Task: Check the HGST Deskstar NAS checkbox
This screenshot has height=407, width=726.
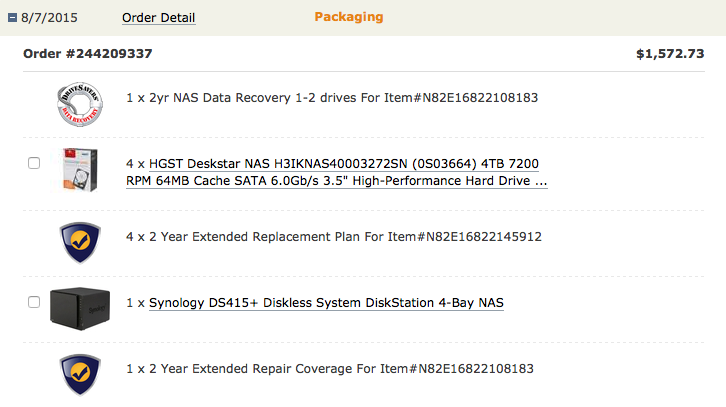Action: 34,162
